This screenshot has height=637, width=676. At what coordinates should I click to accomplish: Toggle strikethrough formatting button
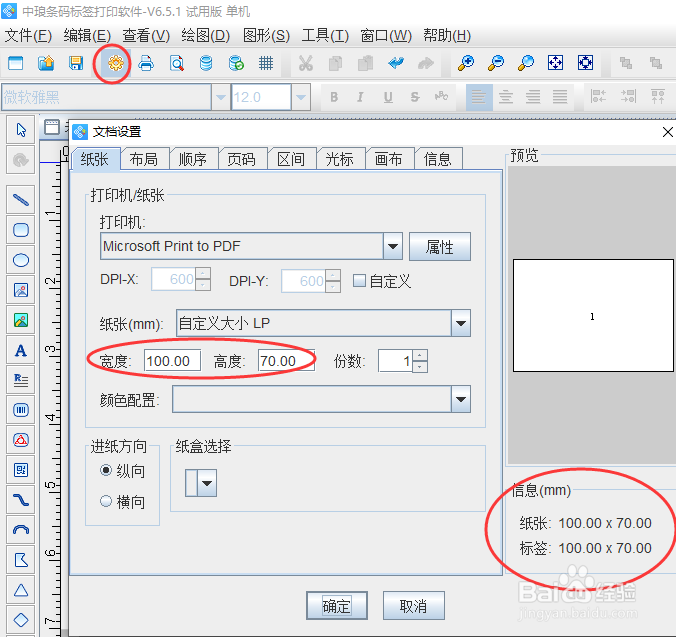415,97
